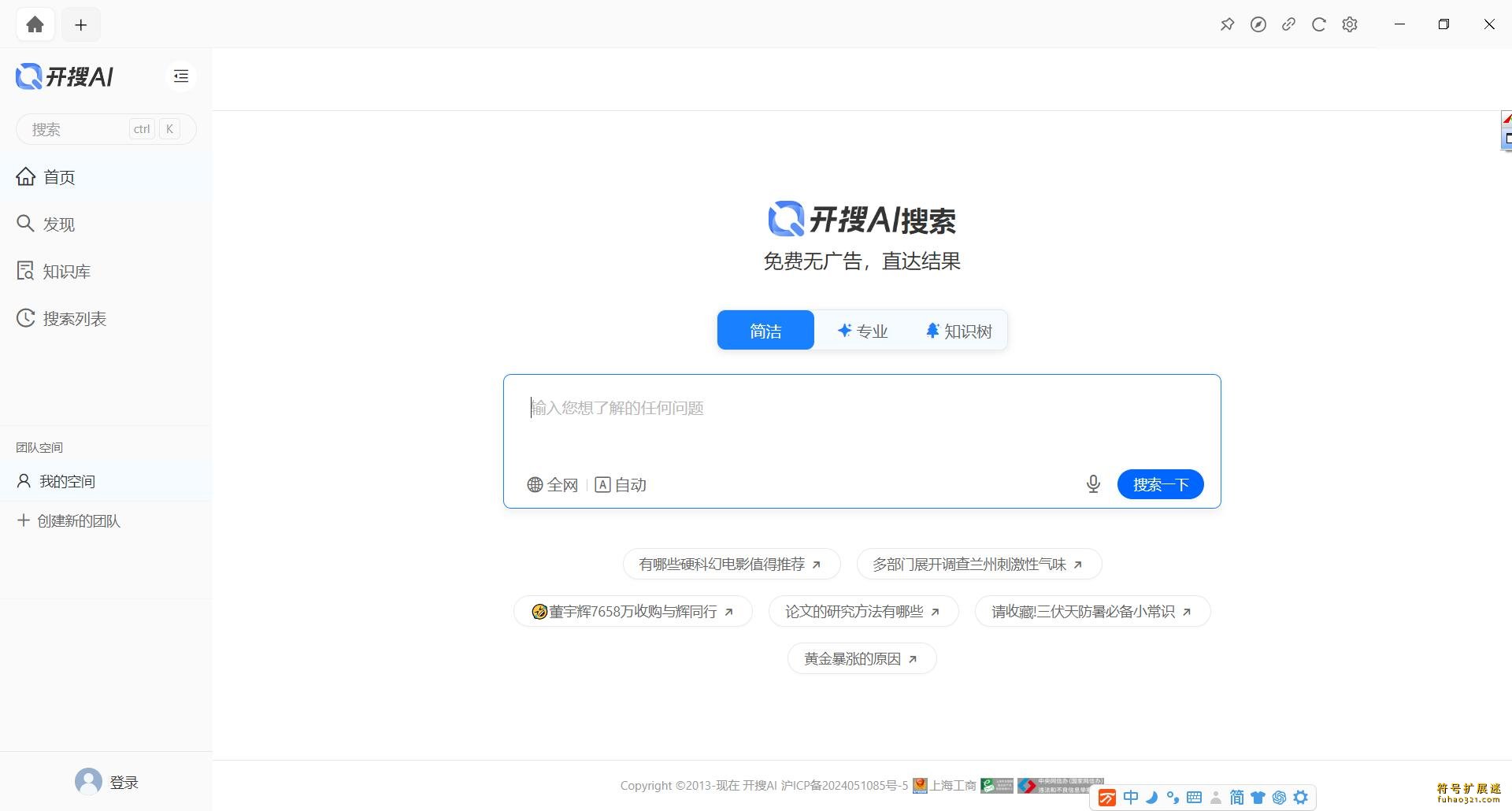The height and width of the screenshot is (811, 1512).
Task: Toggle IME half-moon width icon
Action: (x=1152, y=798)
